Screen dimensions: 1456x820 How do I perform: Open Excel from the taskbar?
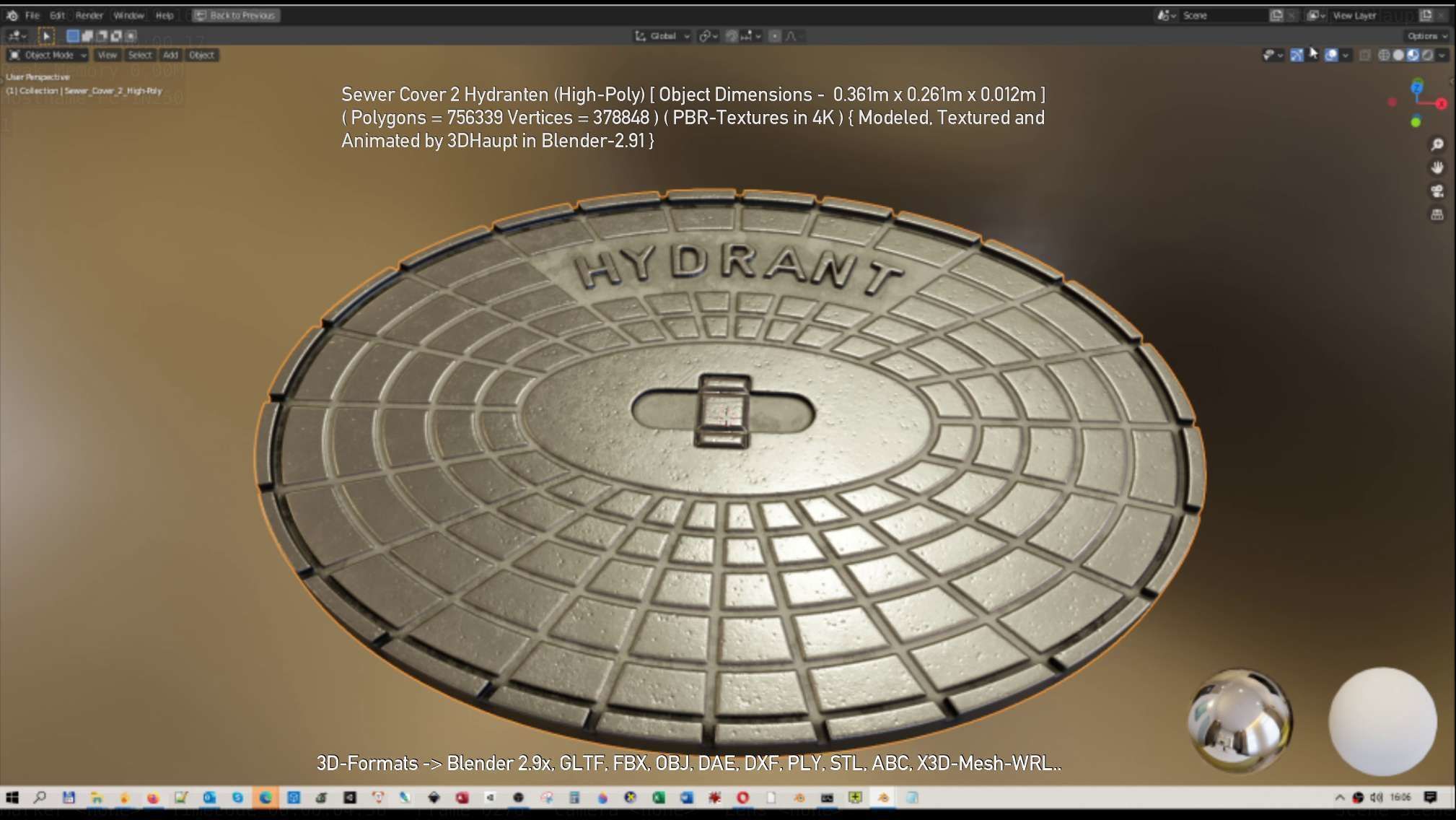pos(658,798)
